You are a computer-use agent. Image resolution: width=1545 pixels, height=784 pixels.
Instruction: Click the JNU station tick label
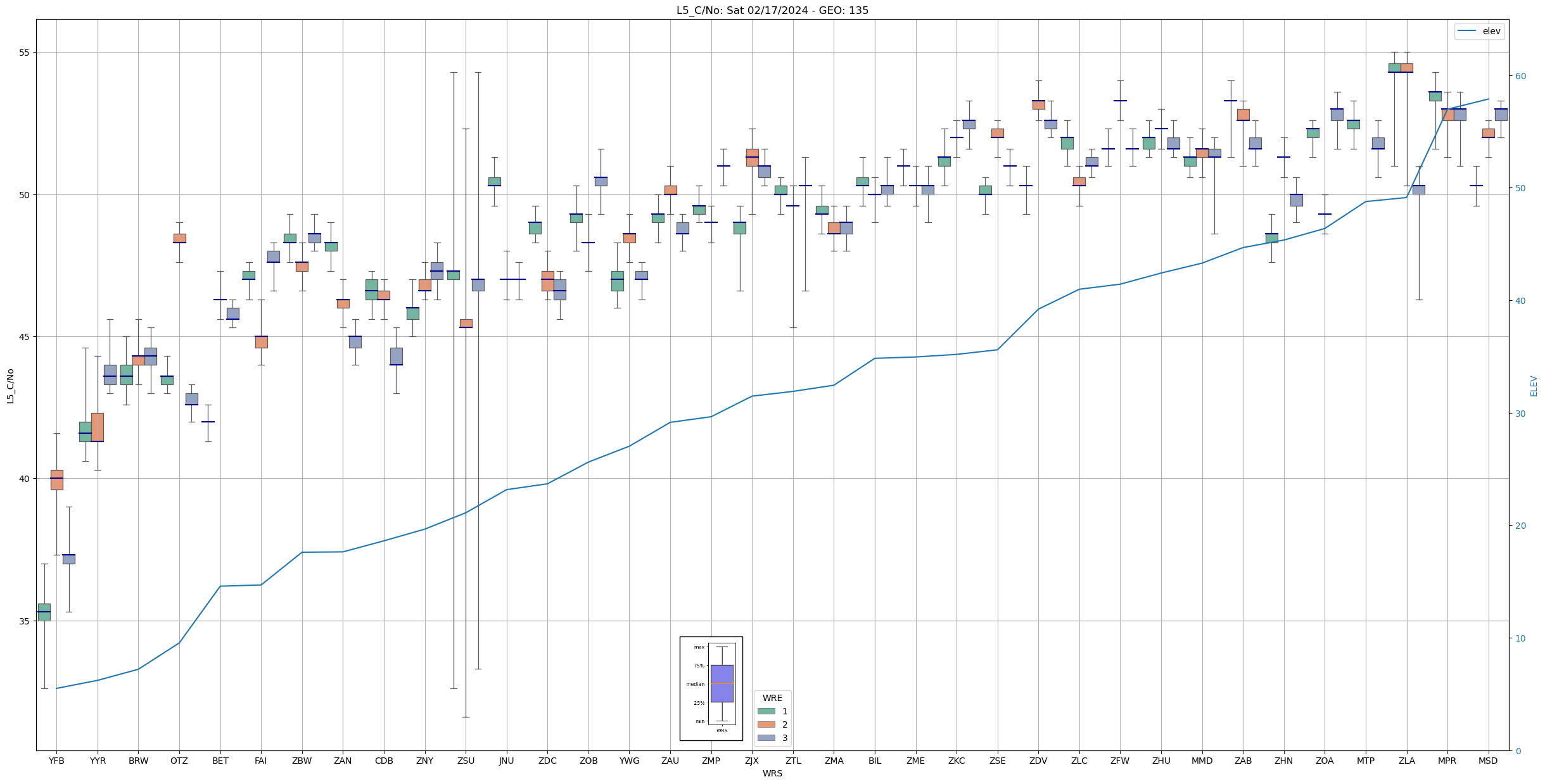pos(506,761)
